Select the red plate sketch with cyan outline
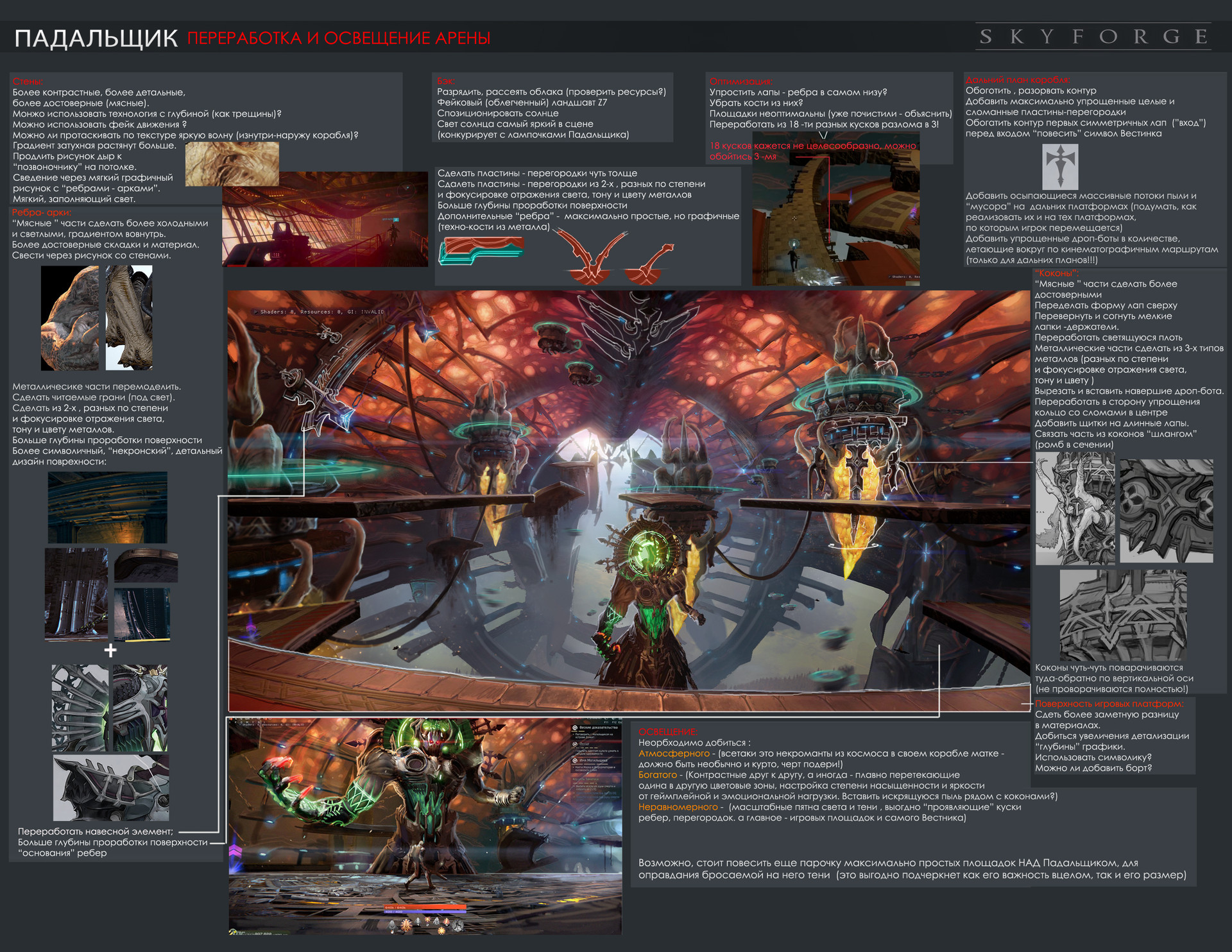Viewport: 1232px width, 952px height. 481,250
